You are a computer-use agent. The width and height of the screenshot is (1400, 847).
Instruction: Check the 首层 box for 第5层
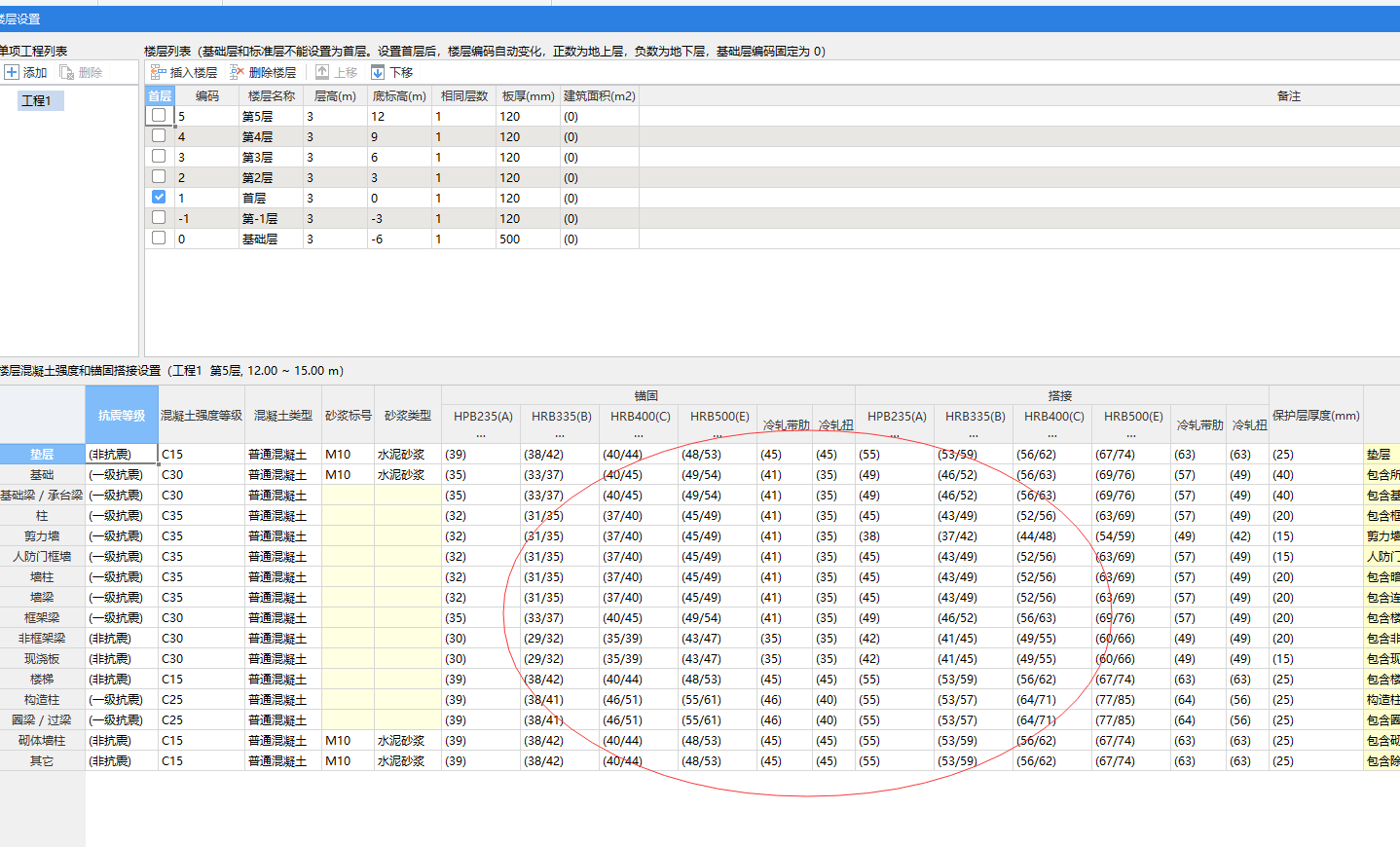click(x=159, y=116)
